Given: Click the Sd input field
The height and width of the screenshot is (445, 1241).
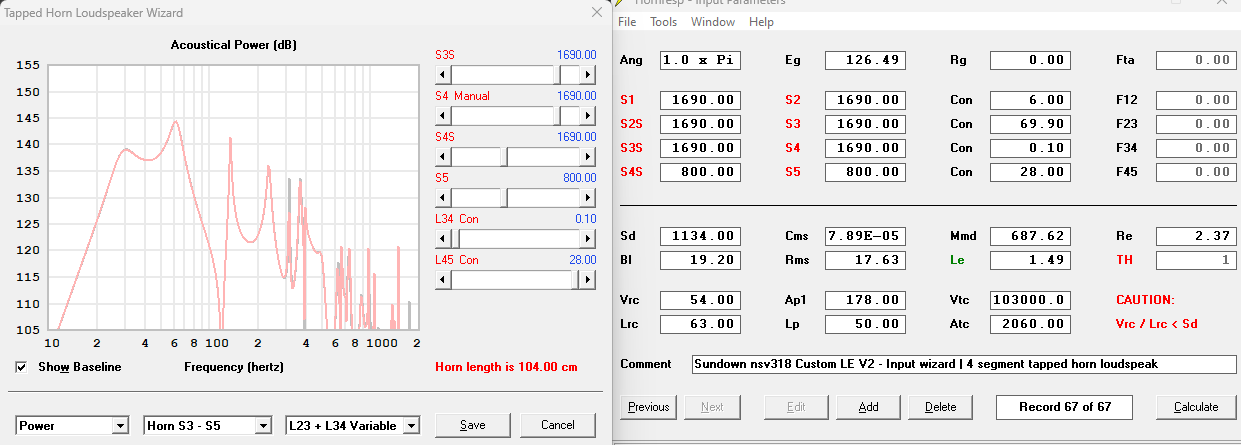Looking at the screenshot, I should 700,236.
